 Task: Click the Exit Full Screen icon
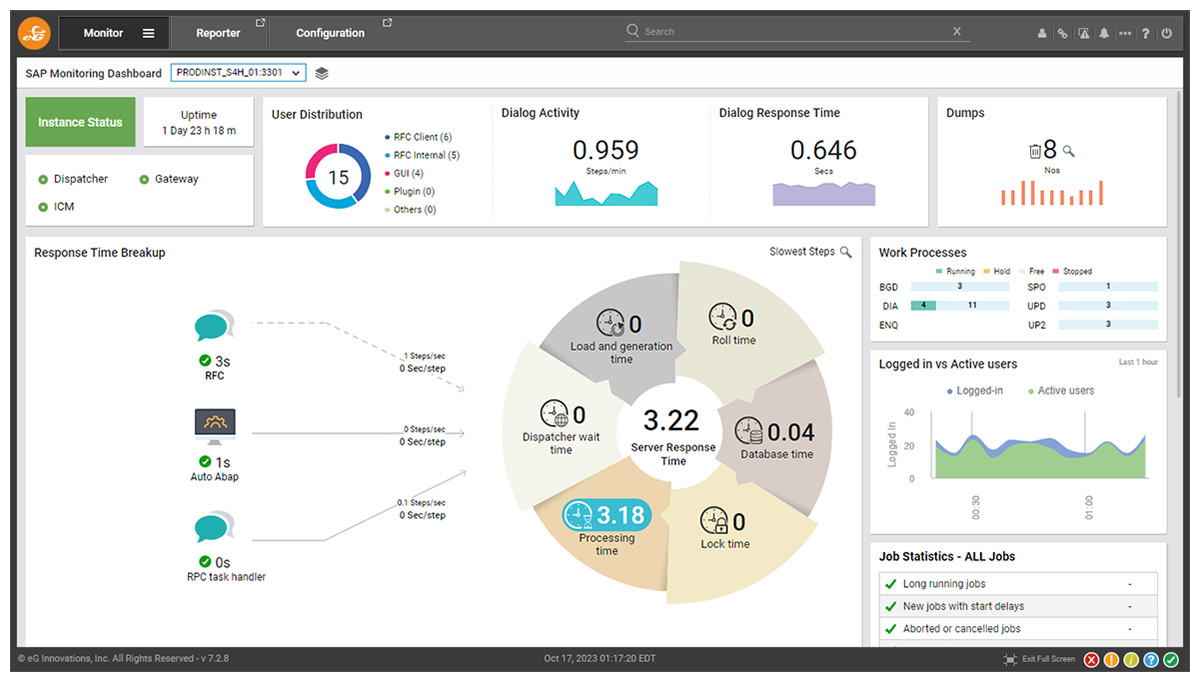[x=1011, y=659]
